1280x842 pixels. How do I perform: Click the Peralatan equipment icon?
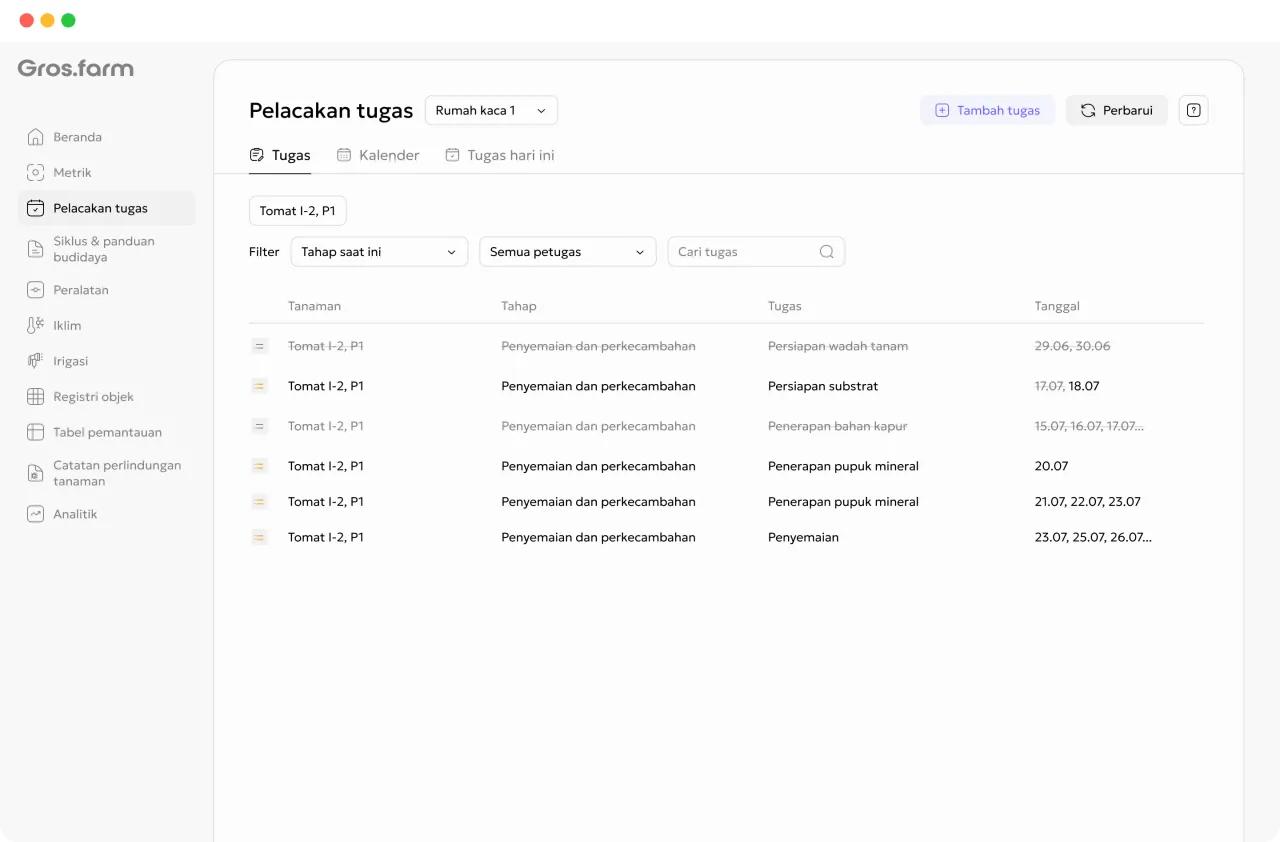[x=35, y=290]
